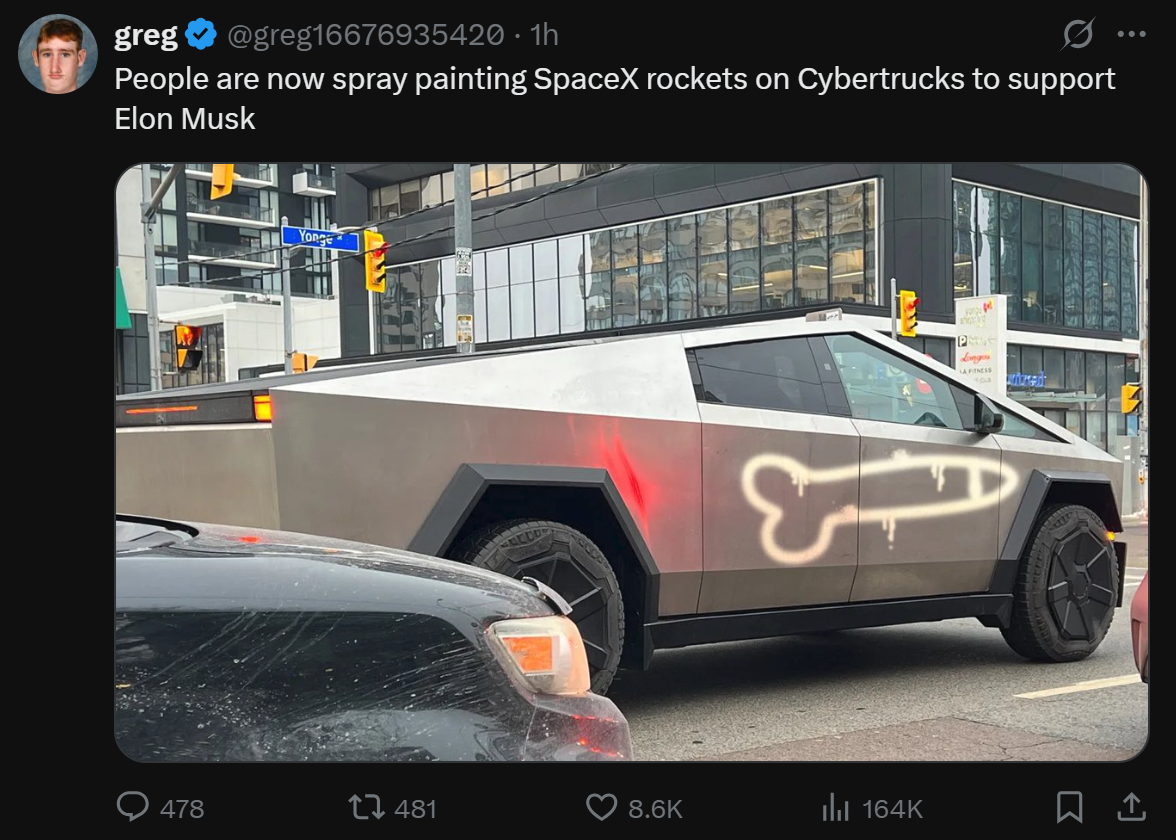Screen dimensions: 1176x840
Task: Click the 164K views count
Action: click(x=892, y=808)
